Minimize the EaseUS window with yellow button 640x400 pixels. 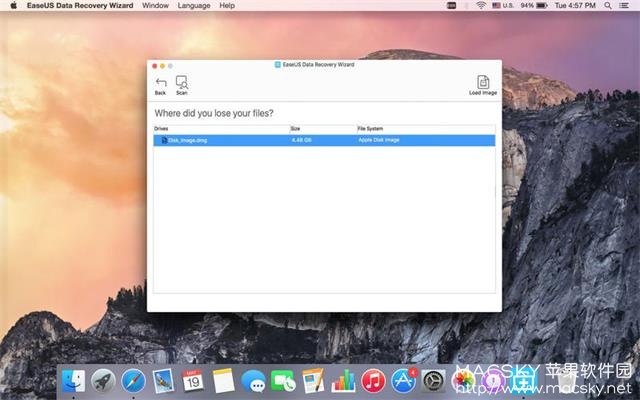coord(162,66)
